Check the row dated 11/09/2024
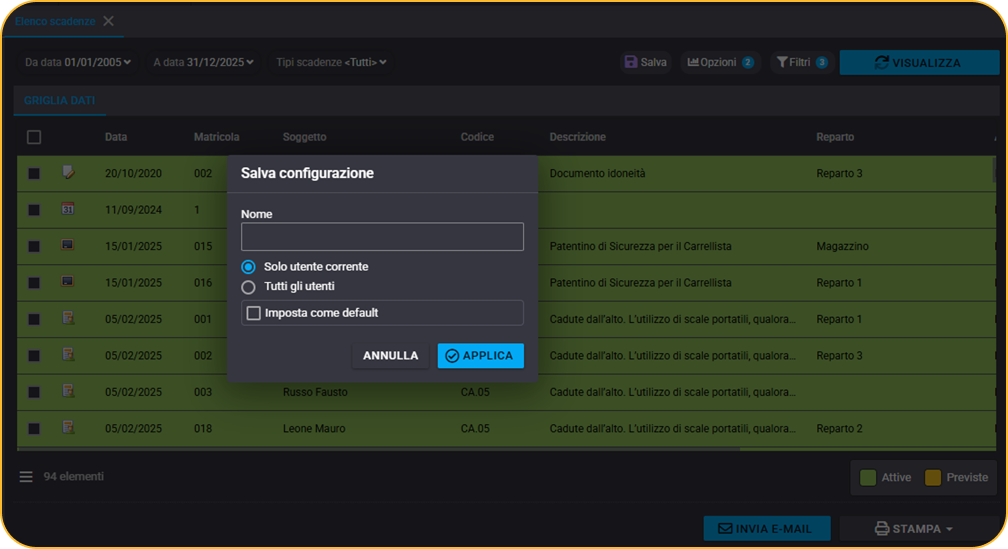Viewport: 1008px width, 549px height. tap(34, 210)
